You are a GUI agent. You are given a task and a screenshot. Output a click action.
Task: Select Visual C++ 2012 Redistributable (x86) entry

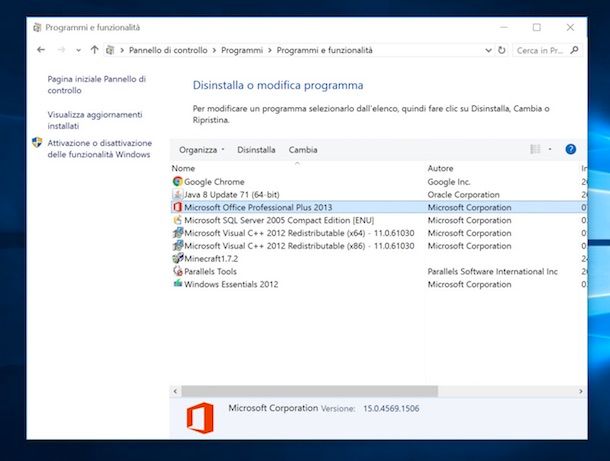point(299,246)
